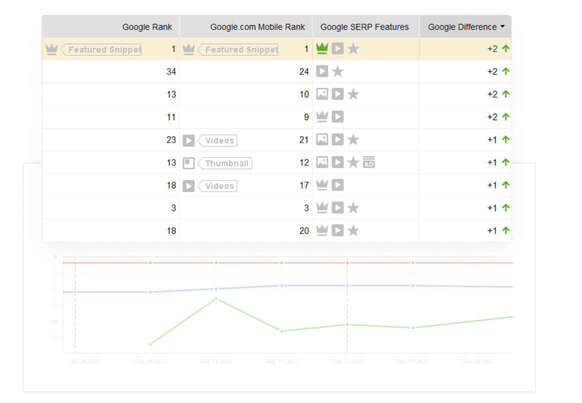Click the green up arrow in the highlighted first row
Screen dimensions: 582x403
pyautogui.click(x=506, y=49)
